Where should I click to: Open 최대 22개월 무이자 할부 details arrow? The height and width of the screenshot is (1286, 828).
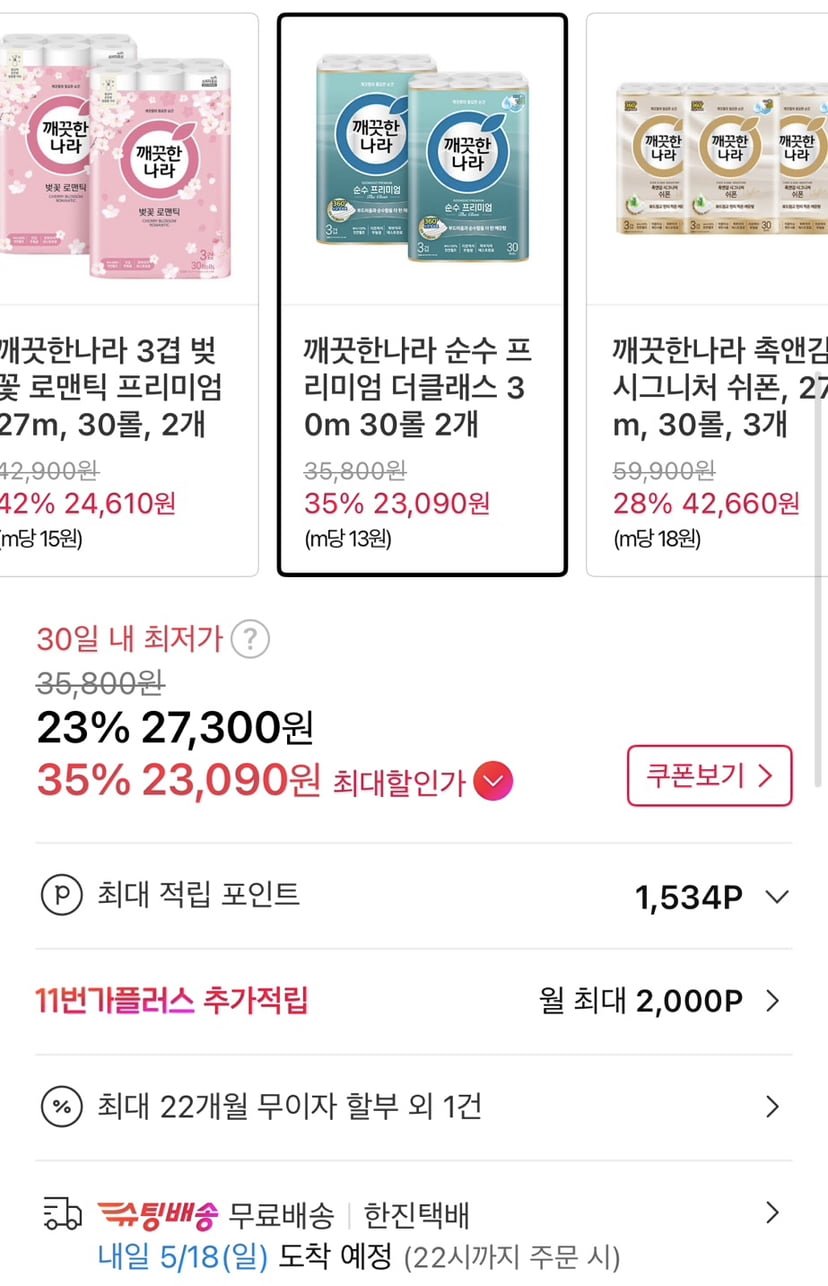tap(772, 1107)
